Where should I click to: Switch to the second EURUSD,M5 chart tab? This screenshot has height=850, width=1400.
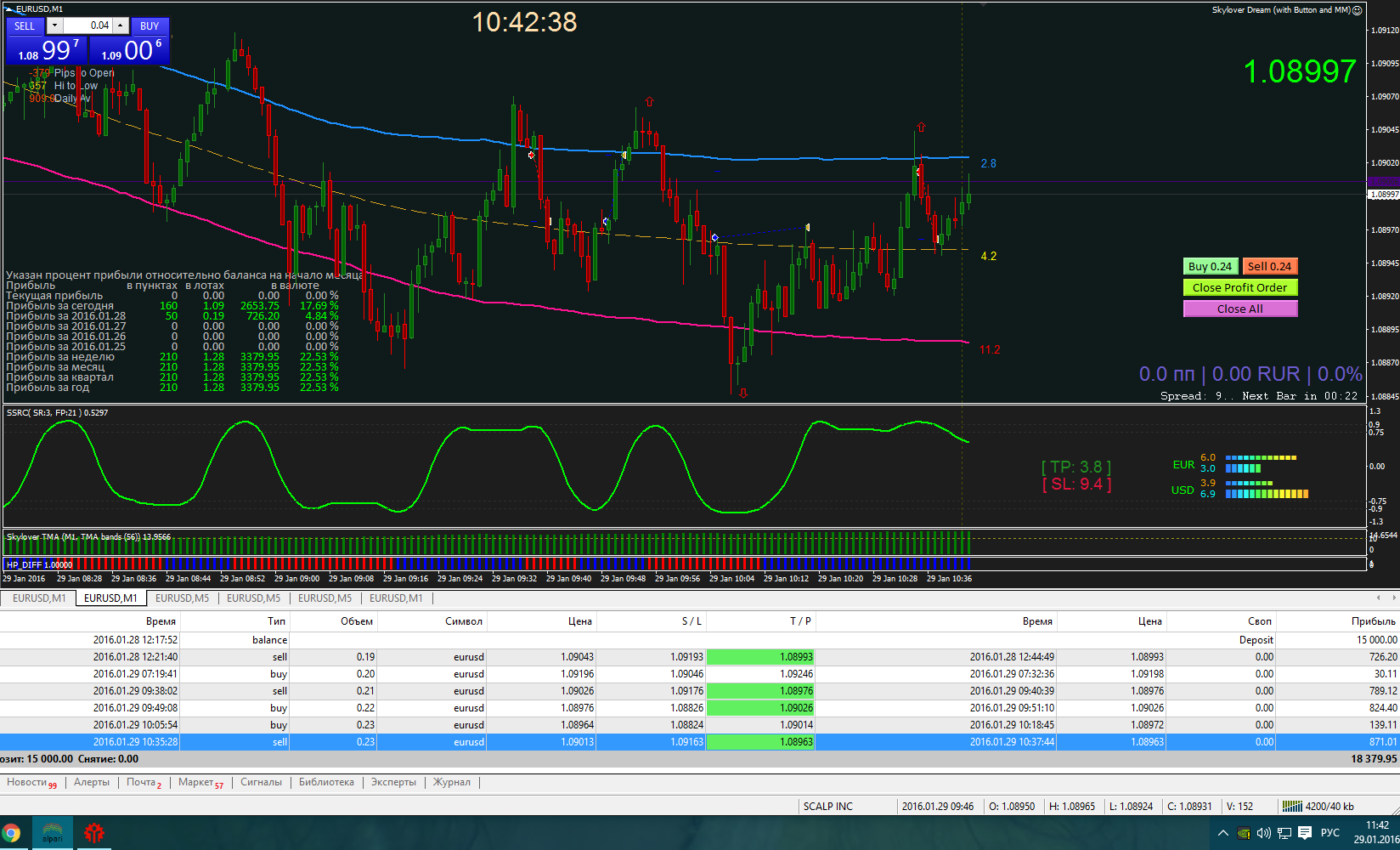[325, 598]
